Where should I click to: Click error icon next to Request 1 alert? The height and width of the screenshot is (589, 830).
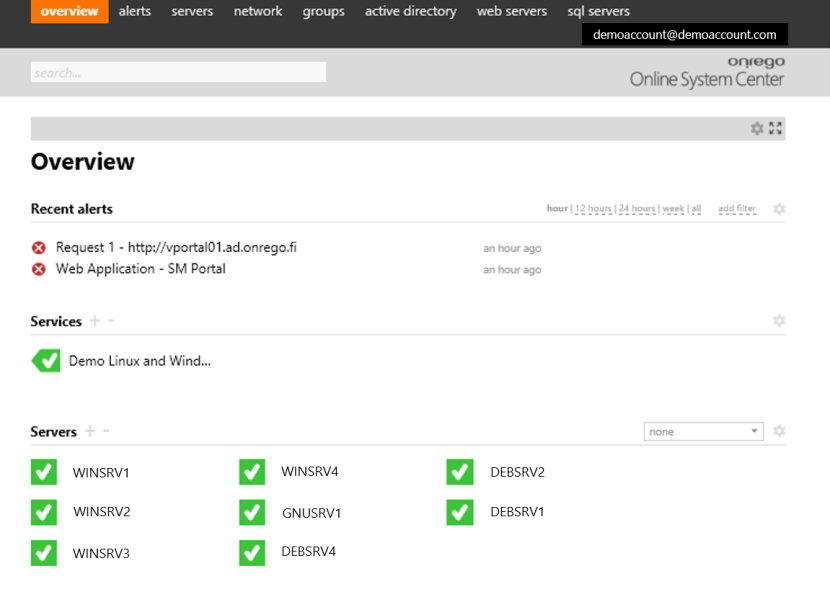(x=38, y=246)
